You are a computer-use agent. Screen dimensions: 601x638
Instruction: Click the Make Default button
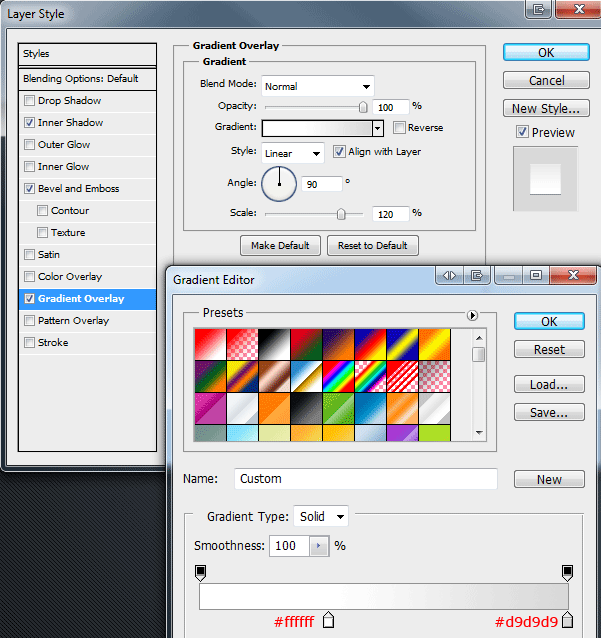(280, 245)
